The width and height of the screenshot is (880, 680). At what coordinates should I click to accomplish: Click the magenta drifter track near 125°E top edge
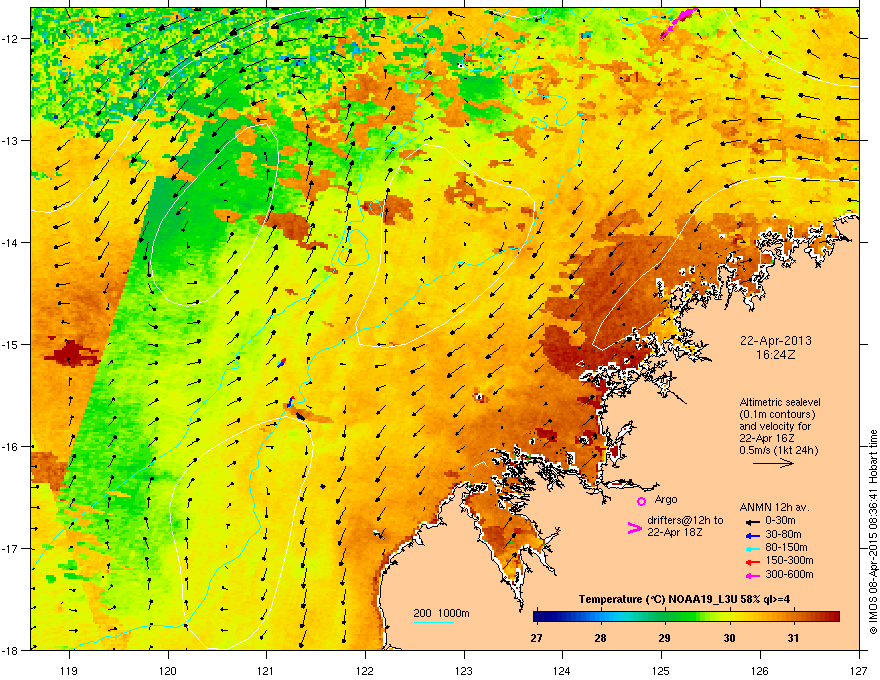point(679,22)
